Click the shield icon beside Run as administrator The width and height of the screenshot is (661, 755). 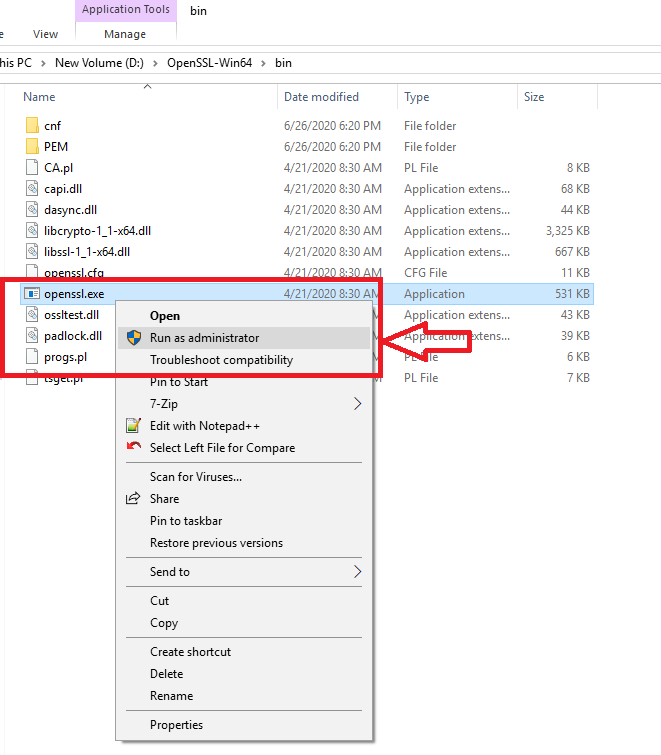(x=134, y=338)
